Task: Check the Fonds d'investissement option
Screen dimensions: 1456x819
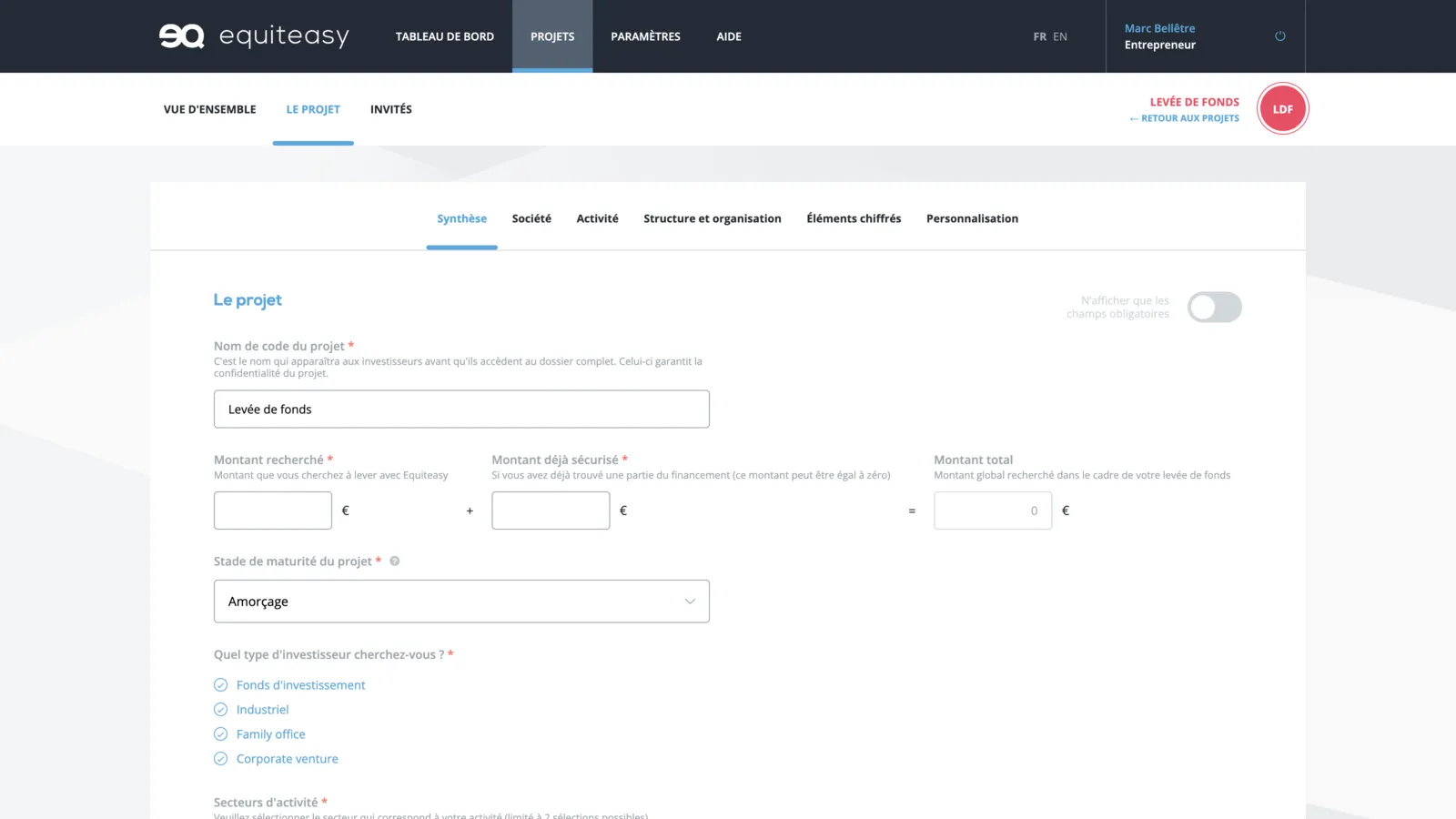Action: [220, 685]
